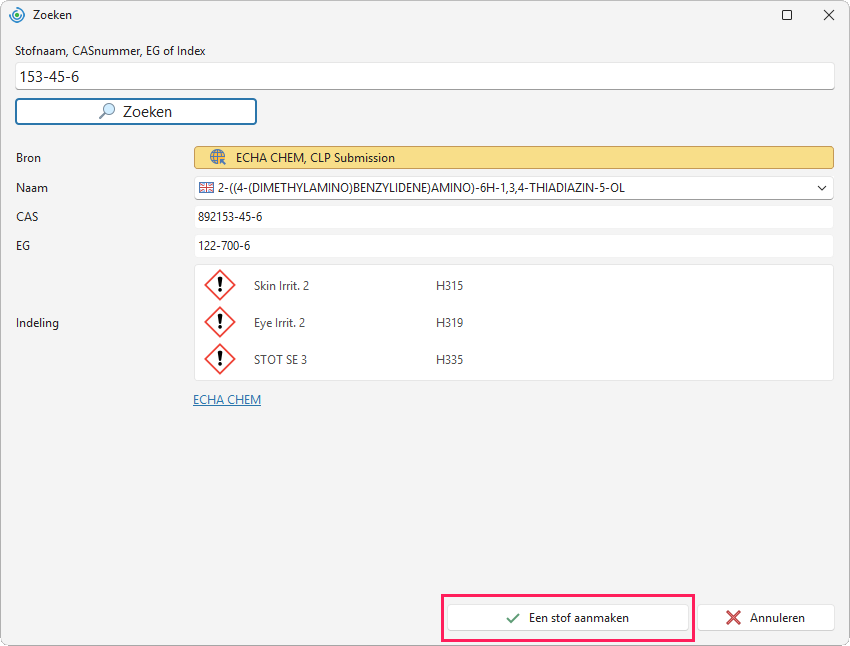
Task: Click the green checkmark on Een stof aanmaken
Action: 512,618
